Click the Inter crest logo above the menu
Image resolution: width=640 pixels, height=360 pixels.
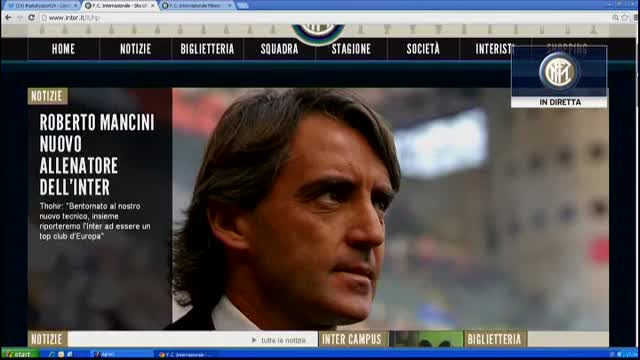click(x=318, y=33)
